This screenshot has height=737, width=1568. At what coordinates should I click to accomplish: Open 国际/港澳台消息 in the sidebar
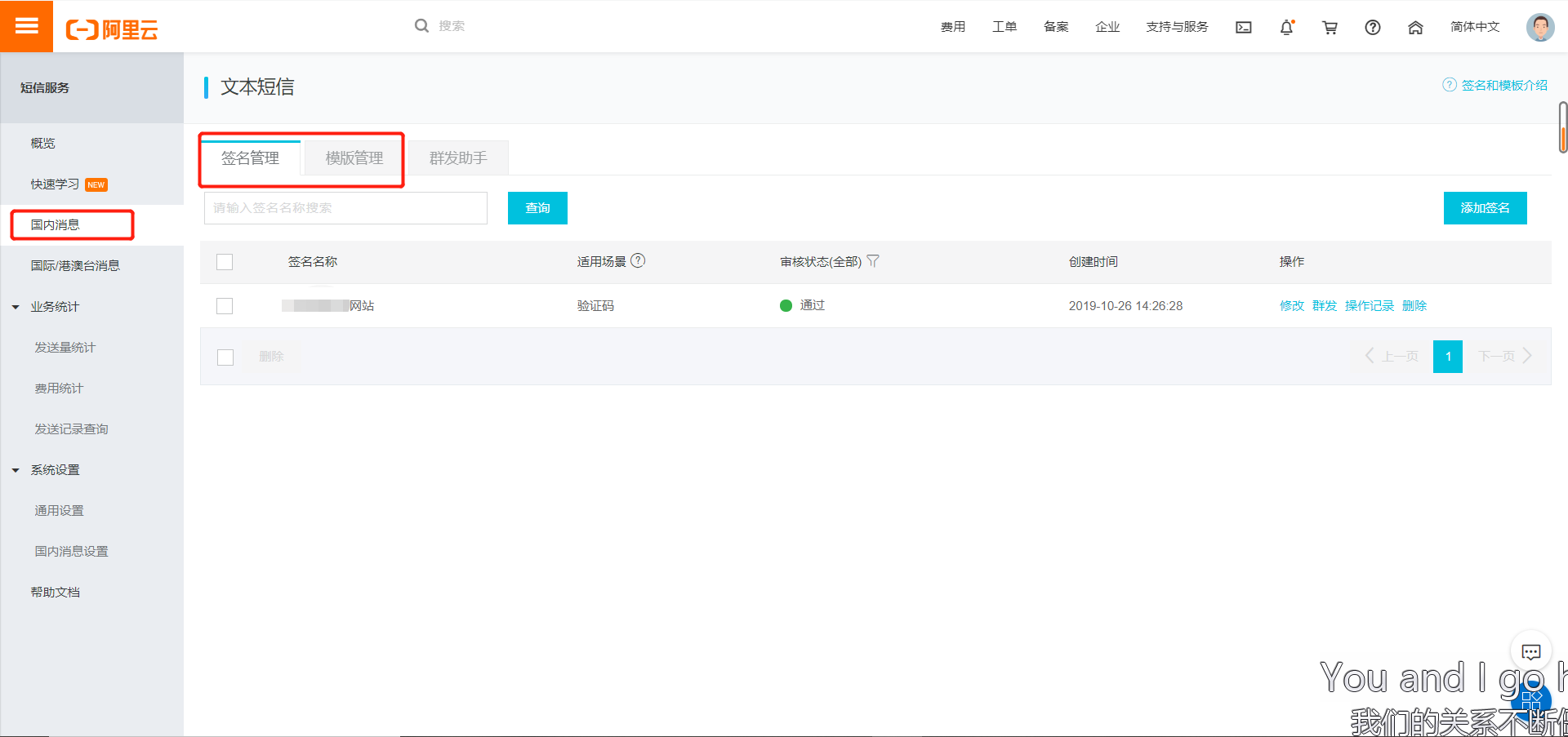coord(75,266)
